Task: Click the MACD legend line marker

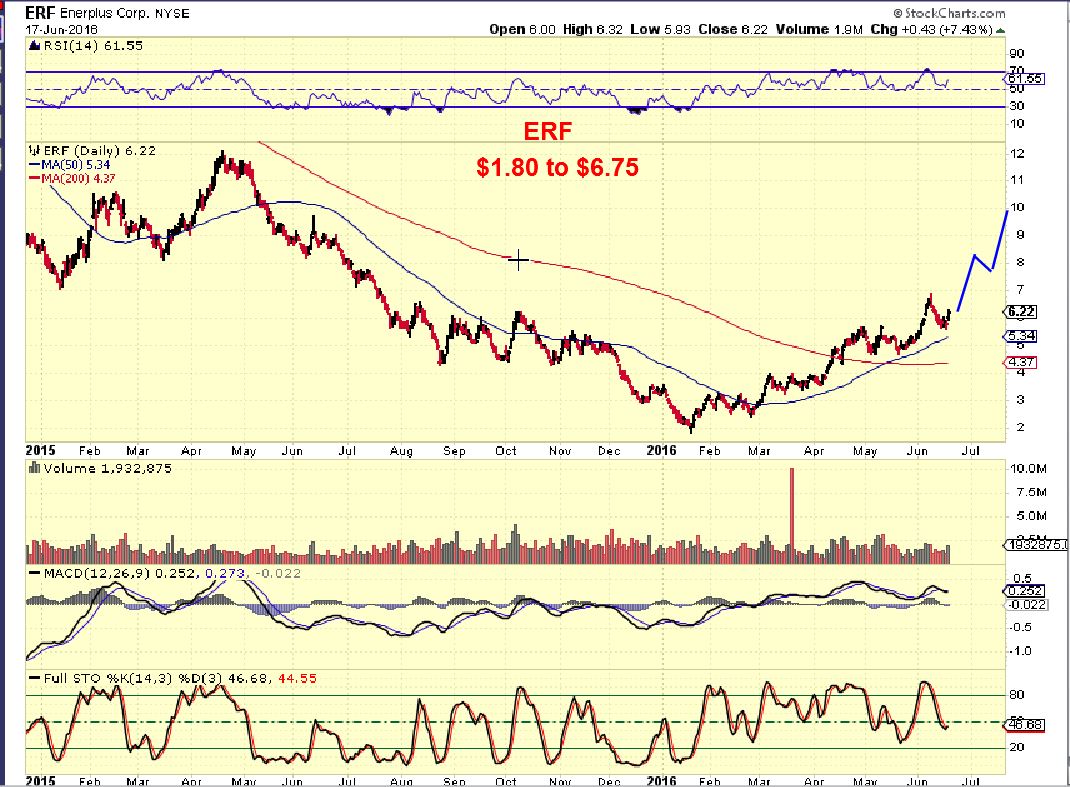Action: pos(34,573)
